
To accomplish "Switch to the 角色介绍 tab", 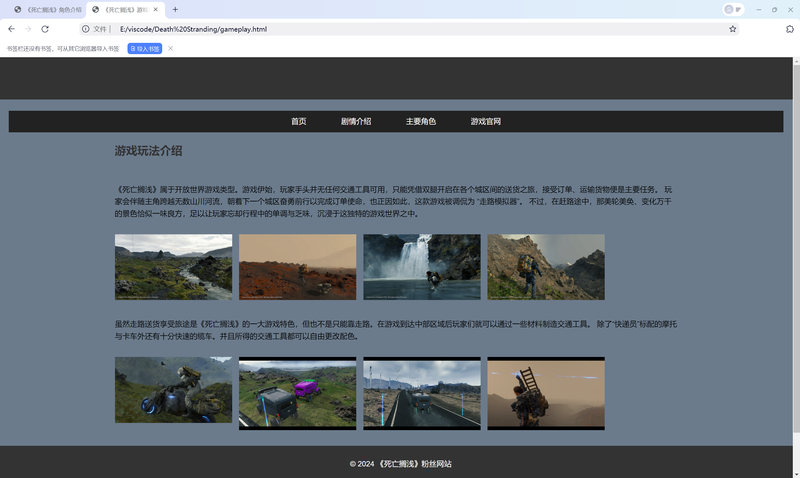I will point(47,9).
